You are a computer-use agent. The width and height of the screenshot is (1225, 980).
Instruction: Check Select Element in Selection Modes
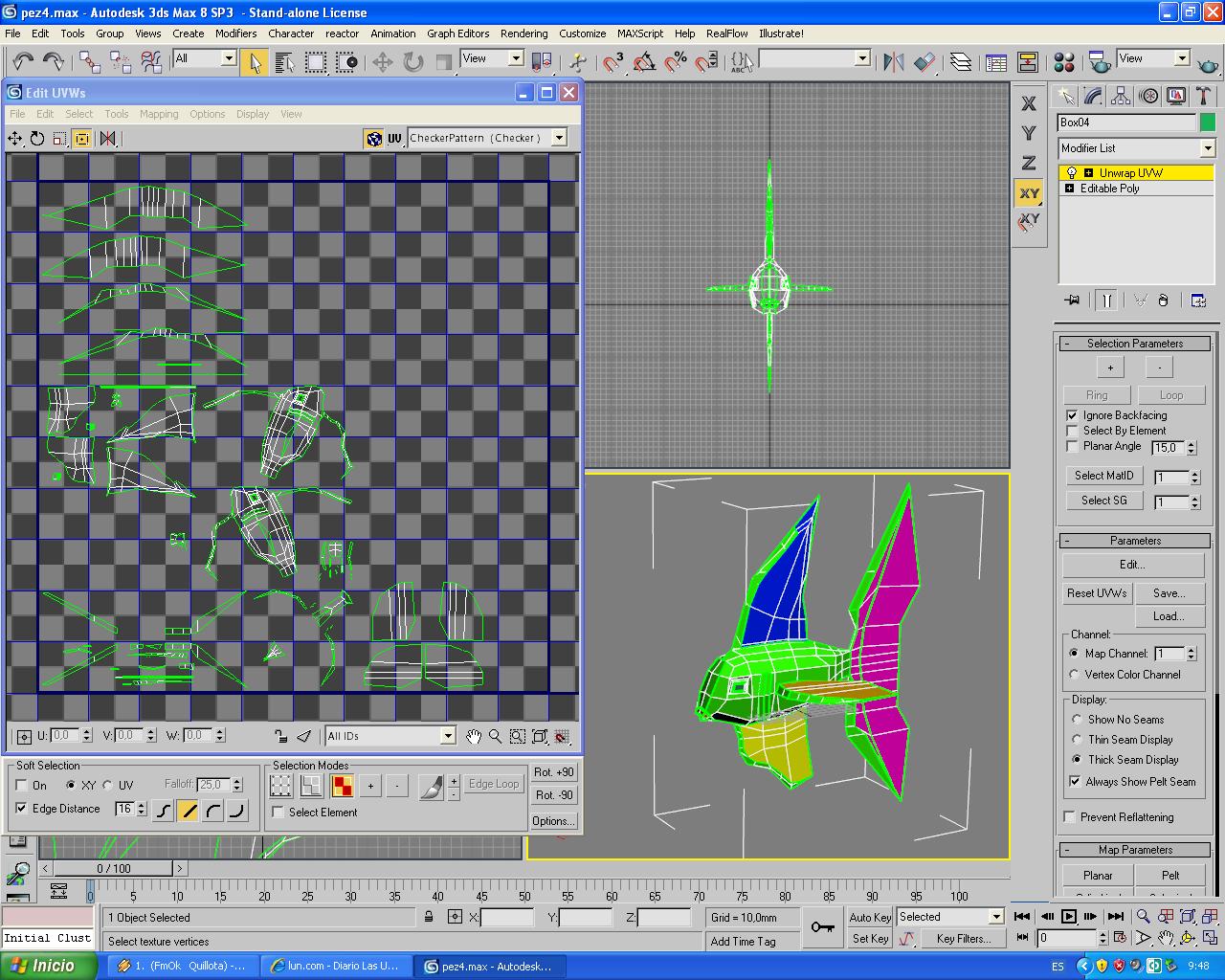point(278,813)
